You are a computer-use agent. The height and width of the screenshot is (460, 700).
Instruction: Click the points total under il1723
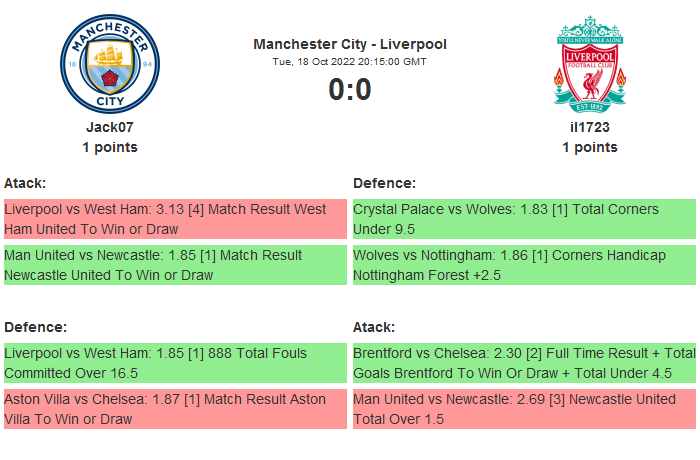pos(590,147)
